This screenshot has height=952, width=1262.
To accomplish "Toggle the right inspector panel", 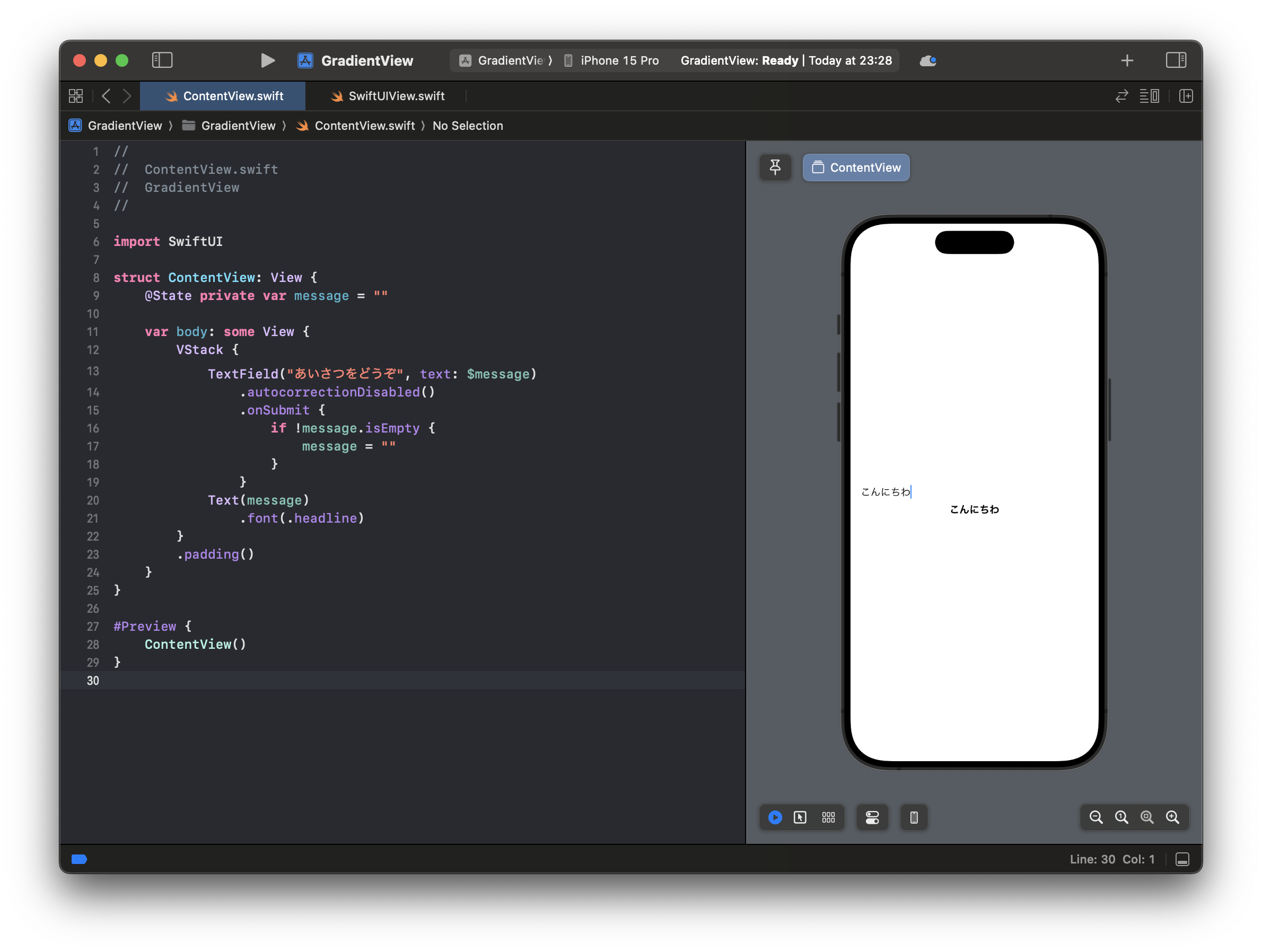I will 1175,60.
